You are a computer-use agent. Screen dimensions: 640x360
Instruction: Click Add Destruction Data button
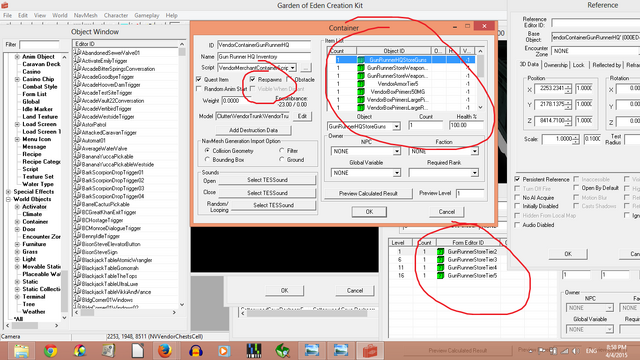pyautogui.click(x=253, y=130)
